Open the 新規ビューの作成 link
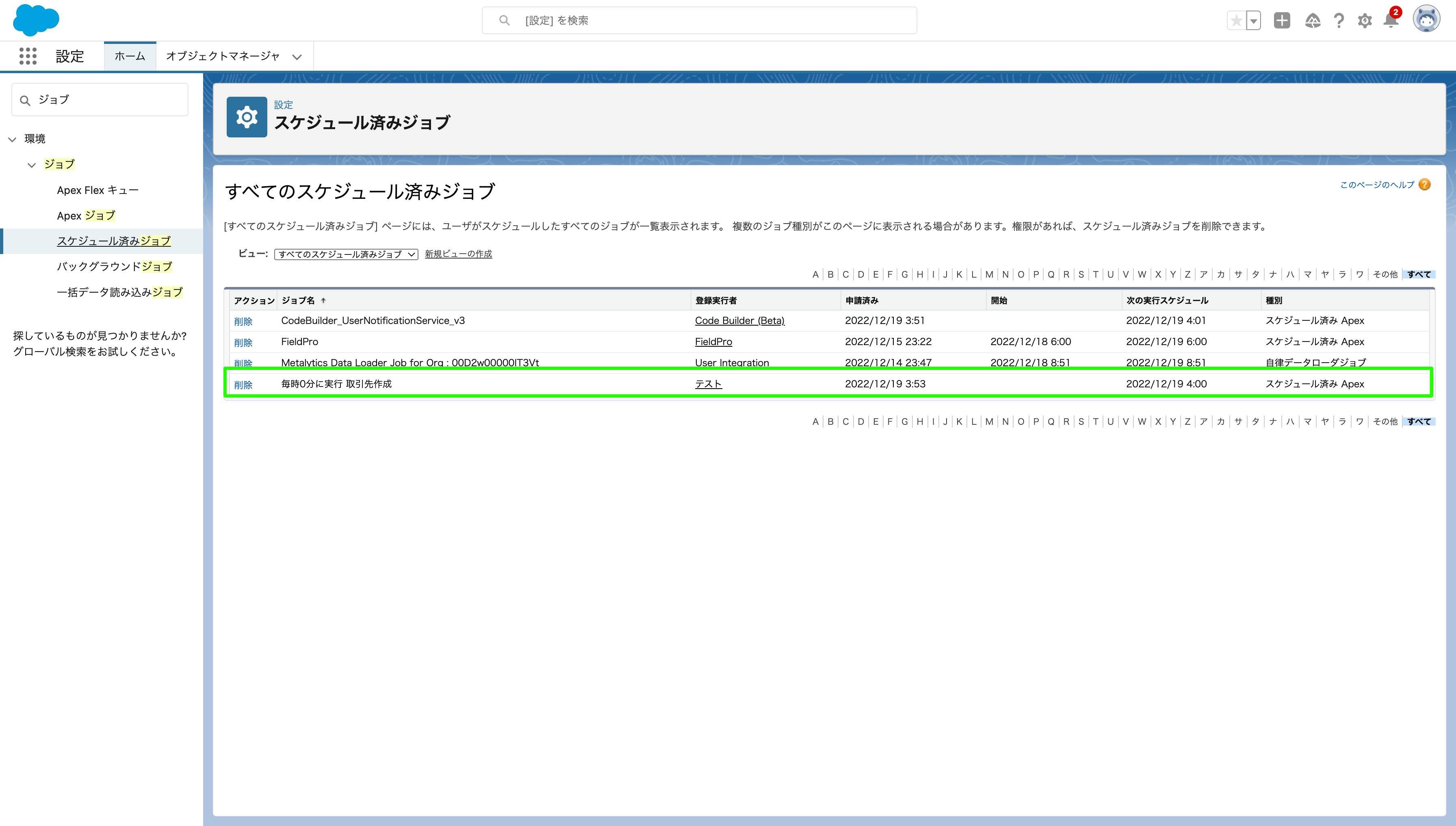 pyautogui.click(x=457, y=254)
